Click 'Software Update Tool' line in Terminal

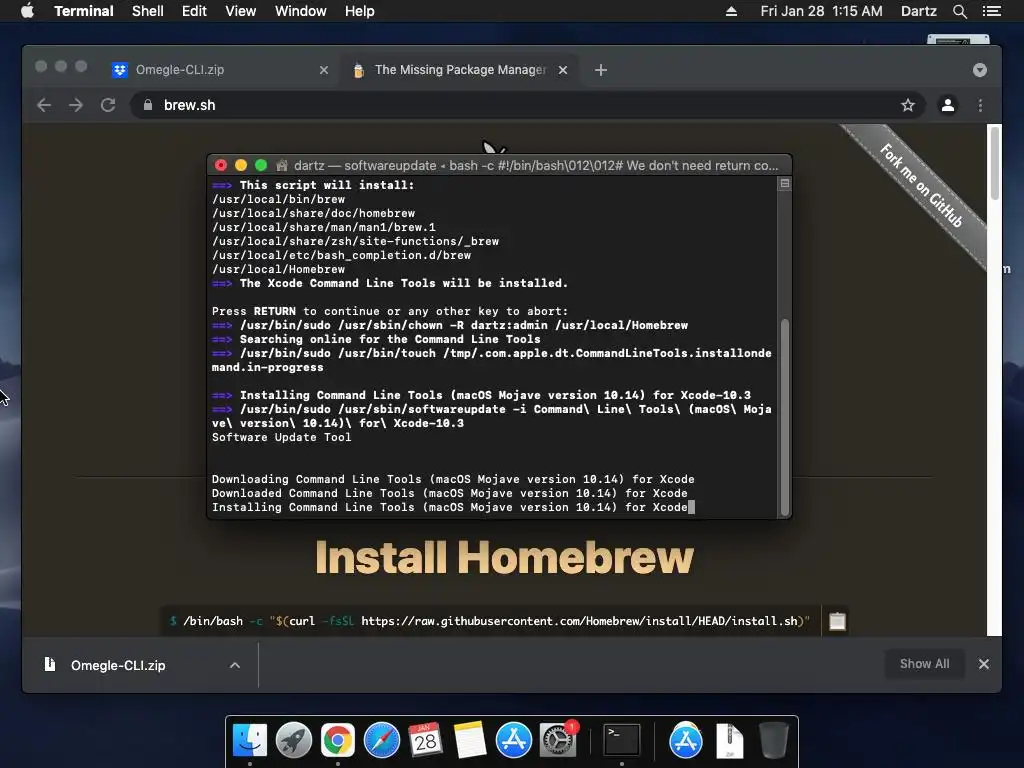click(x=281, y=438)
